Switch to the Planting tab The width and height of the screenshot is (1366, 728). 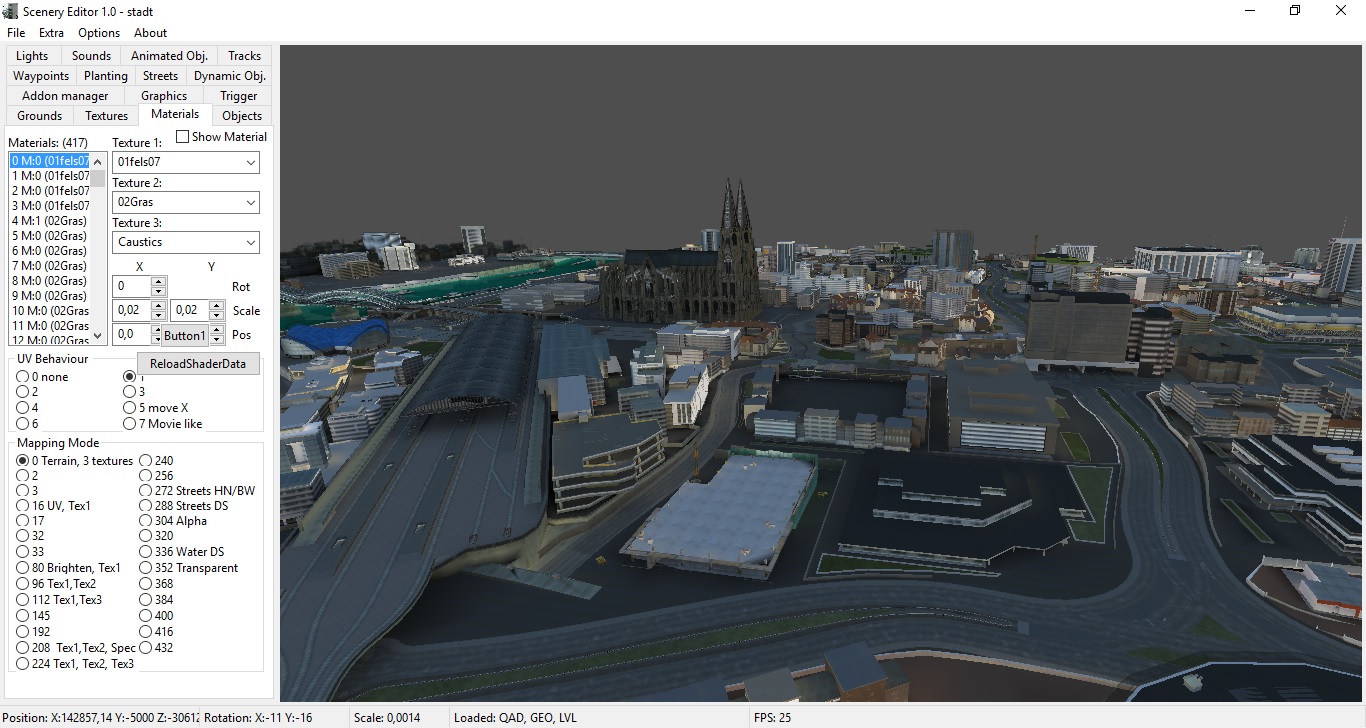click(x=106, y=76)
